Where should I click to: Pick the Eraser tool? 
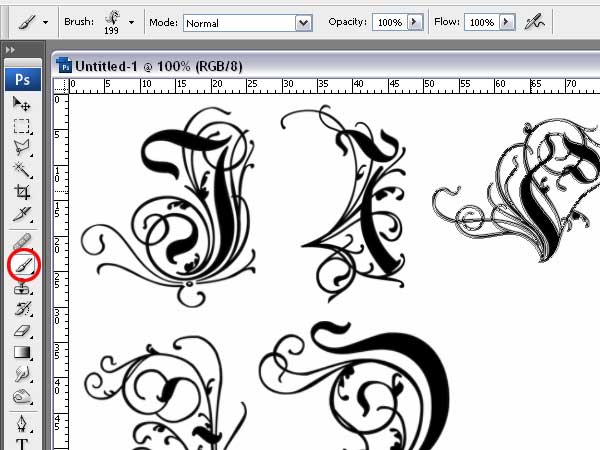(22, 331)
